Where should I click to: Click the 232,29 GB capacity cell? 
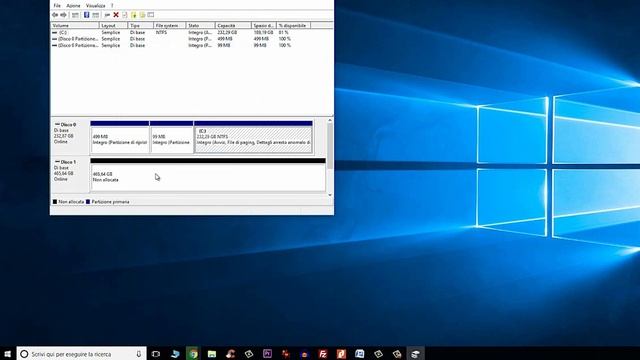[x=227, y=32]
